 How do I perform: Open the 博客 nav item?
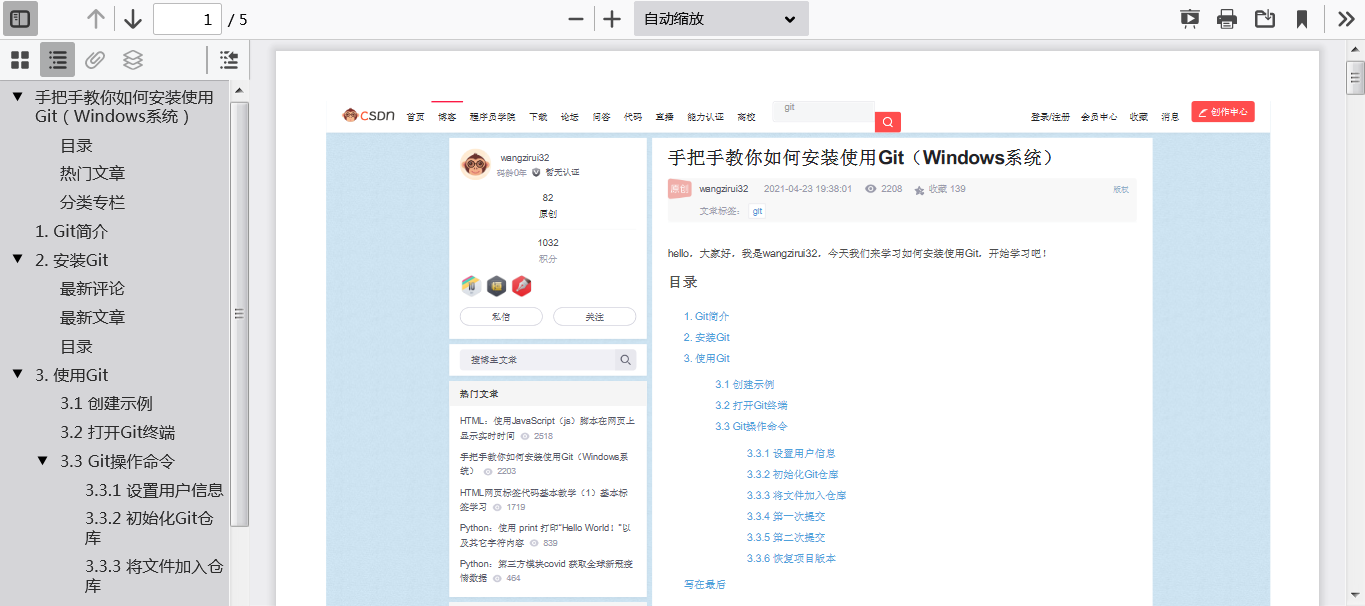click(x=447, y=117)
